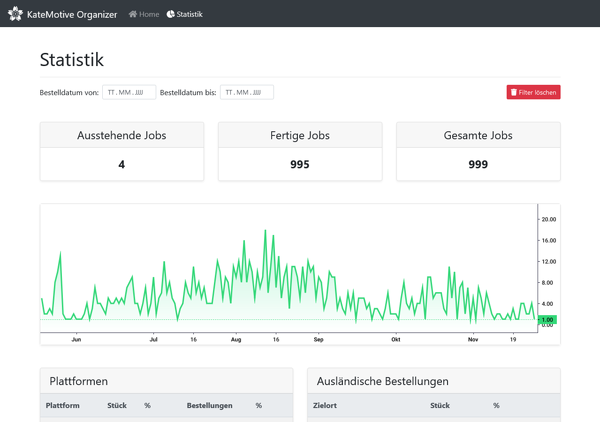Focus the Bestelldatum von date field

[x=129, y=92]
